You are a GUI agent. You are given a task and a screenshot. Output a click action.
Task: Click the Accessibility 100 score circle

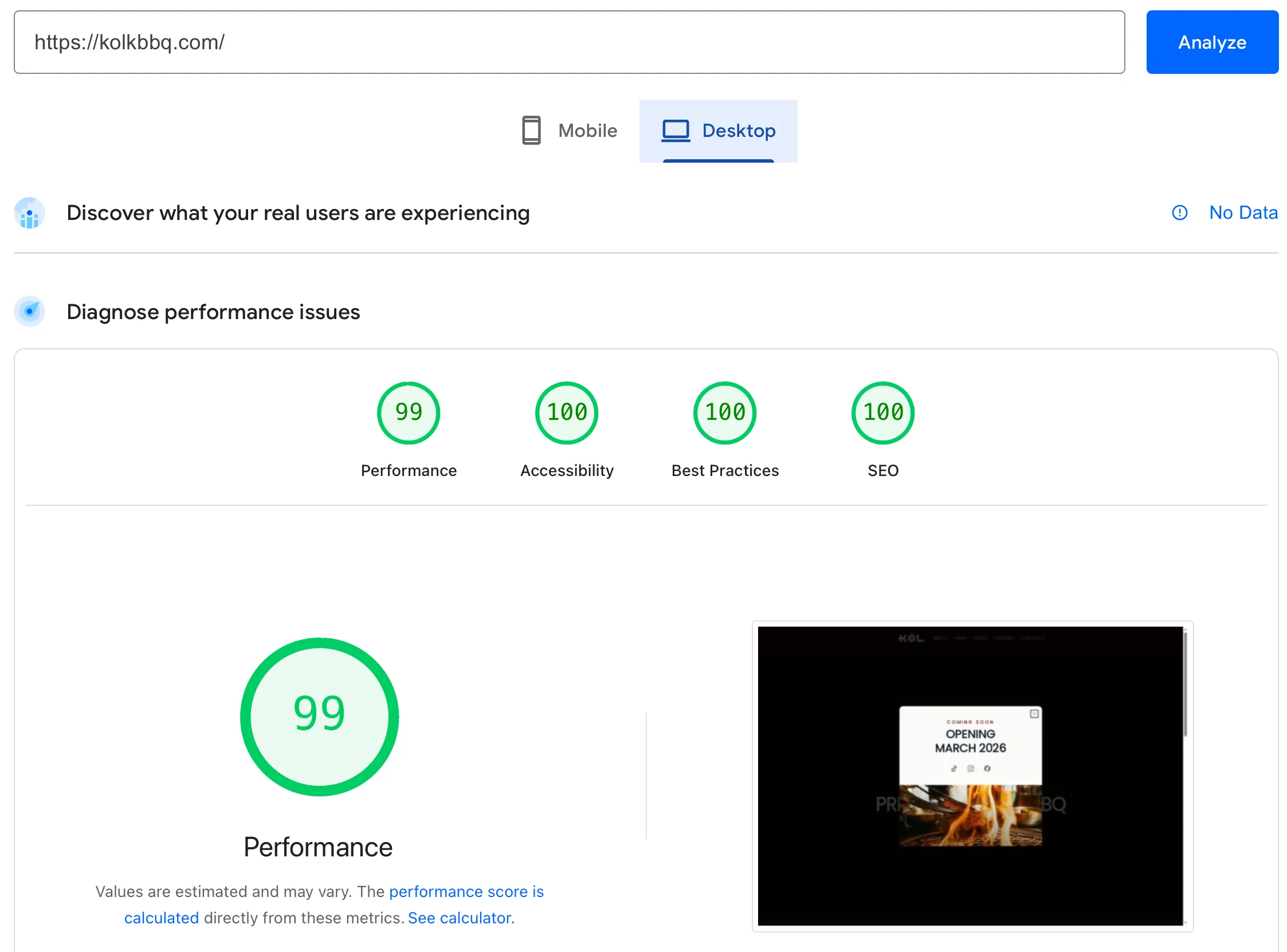pyautogui.click(x=566, y=412)
